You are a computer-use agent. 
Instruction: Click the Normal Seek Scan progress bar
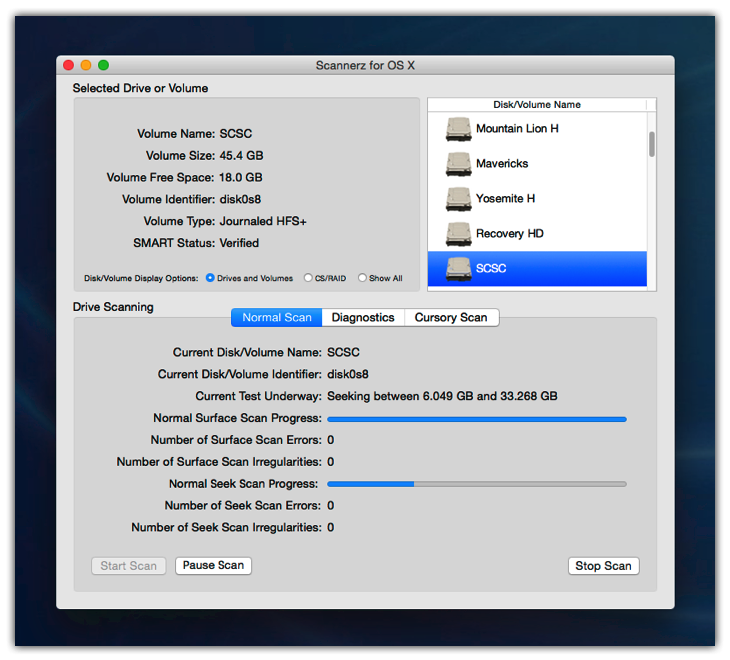pyautogui.click(x=477, y=484)
